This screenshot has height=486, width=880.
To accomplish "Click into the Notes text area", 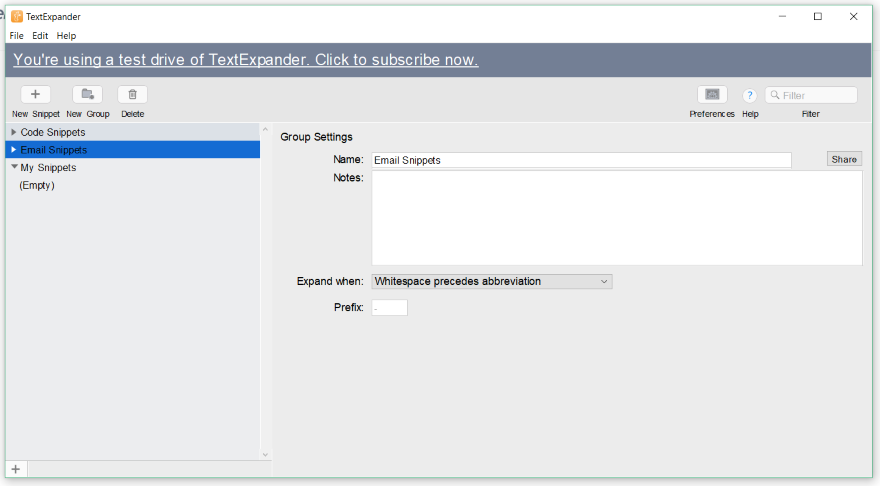I will pyautogui.click(x=616, y=218).
